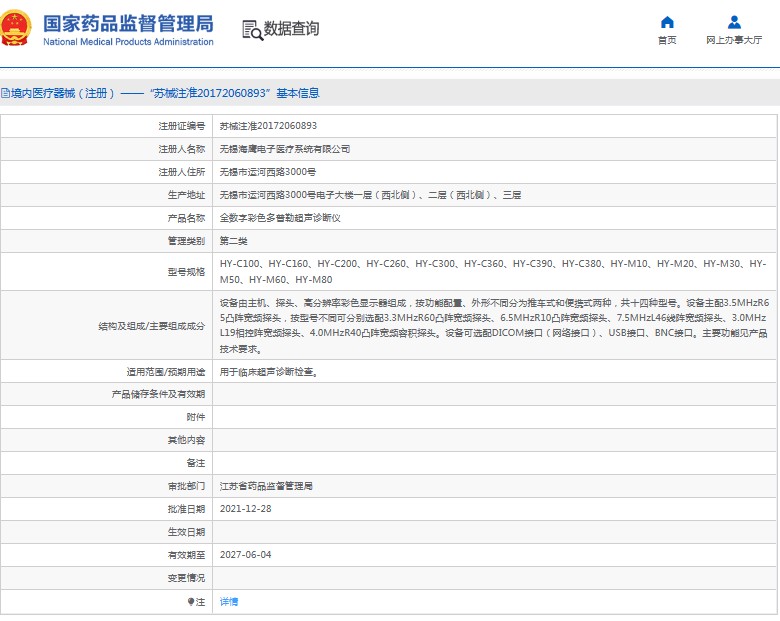
Task: Click the 结构及组成/主要组成成分 label
Action: 152,326
